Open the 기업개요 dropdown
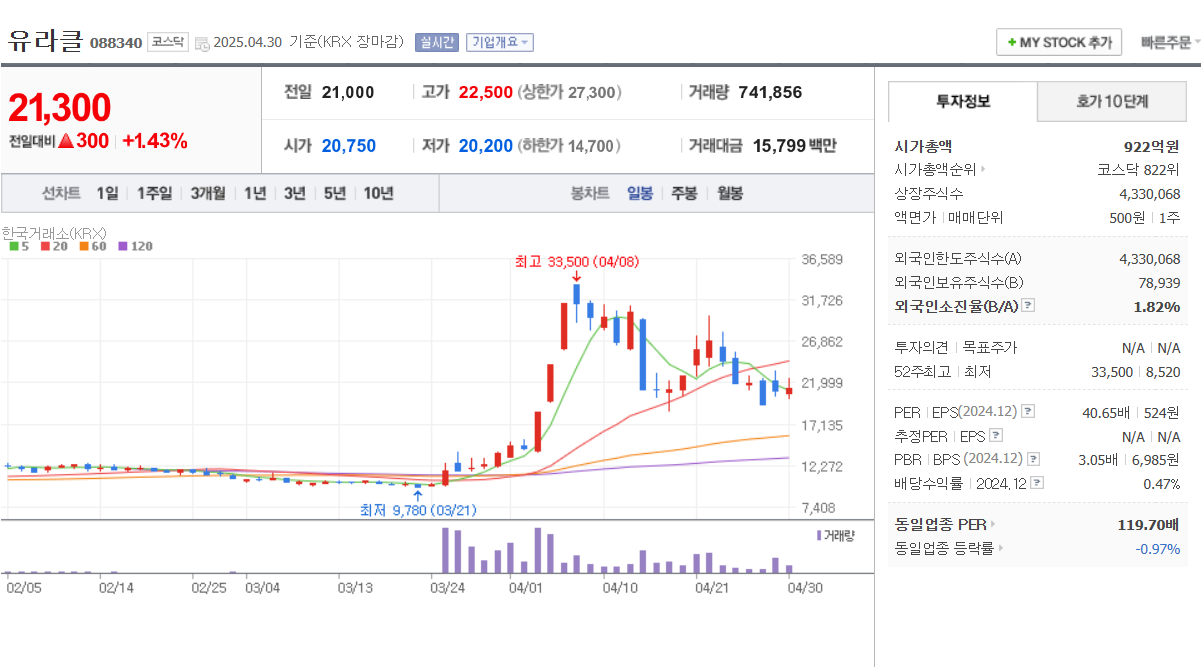The width and height of the screenshot is (1201, 667). tap(501, 42)
